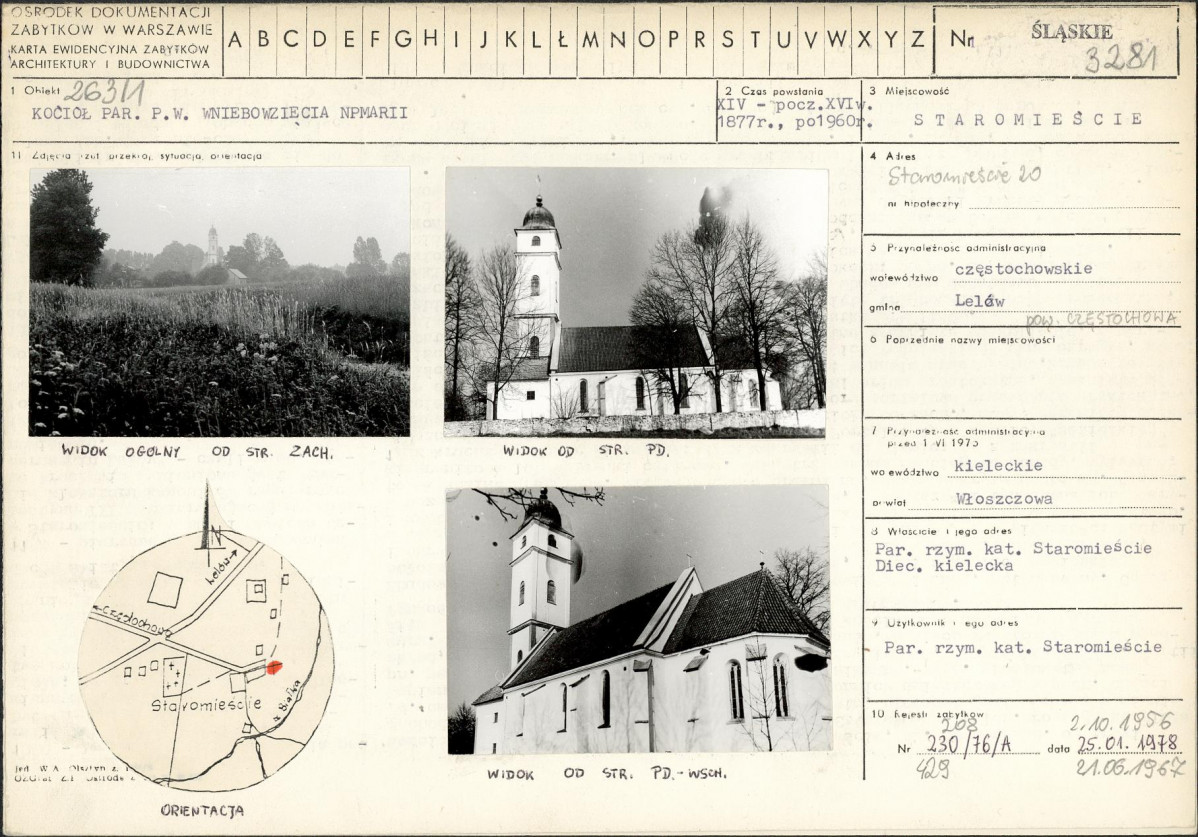Screen dimensions: 1198x837
Task: Select owner line 'Par. rzym. kat. Staromieście'
Action: click(1013, 548)
